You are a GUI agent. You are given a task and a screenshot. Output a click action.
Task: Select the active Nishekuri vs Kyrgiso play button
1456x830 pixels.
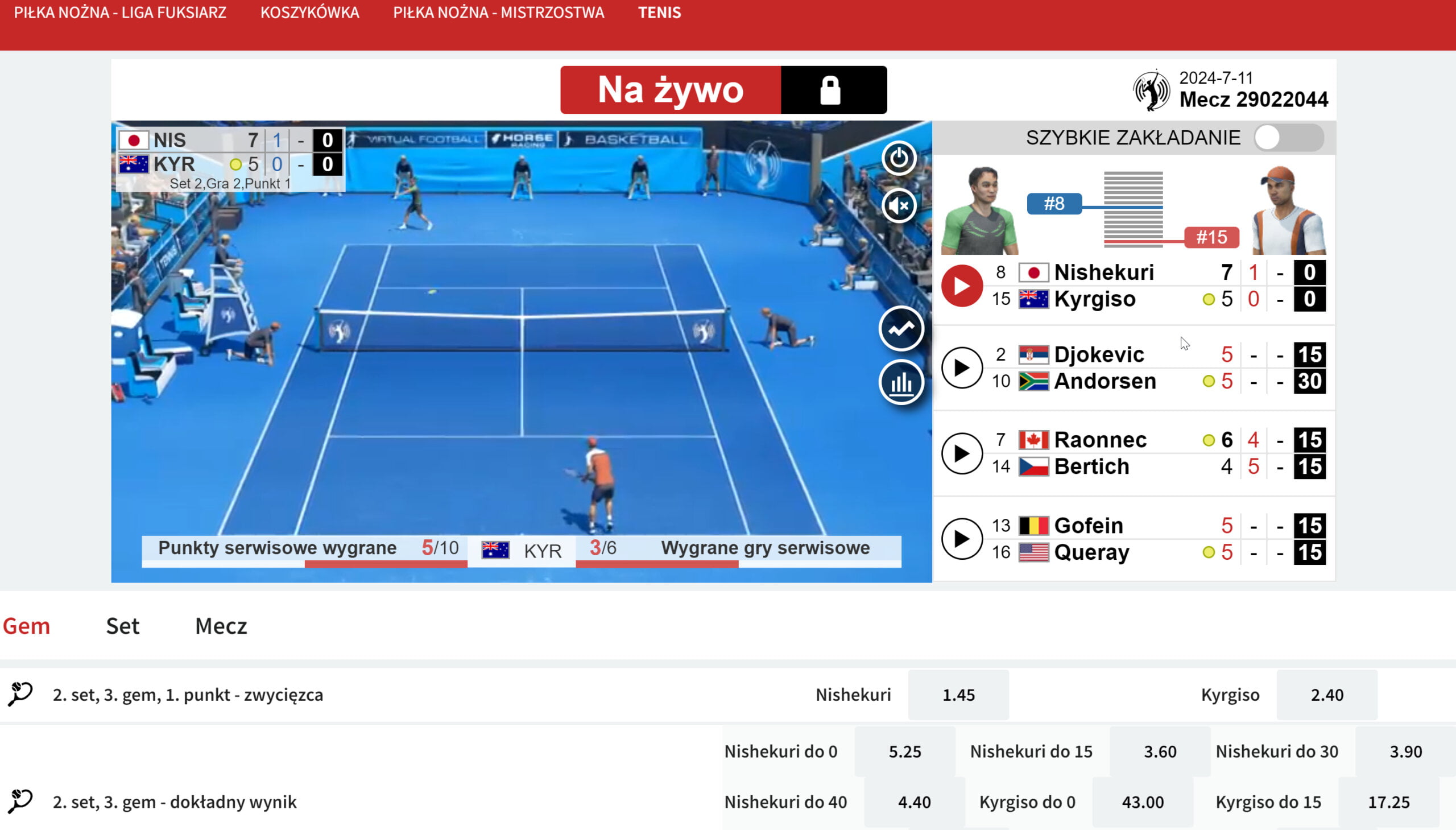961,286
